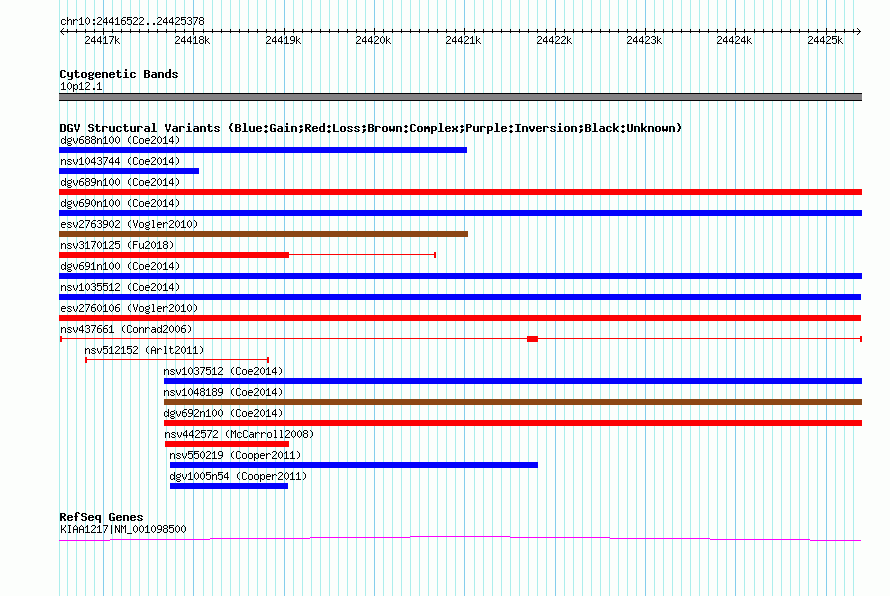Select the red dgv689n100 loss bar
This screenshot has height=596, width=890.
(460, 192)
